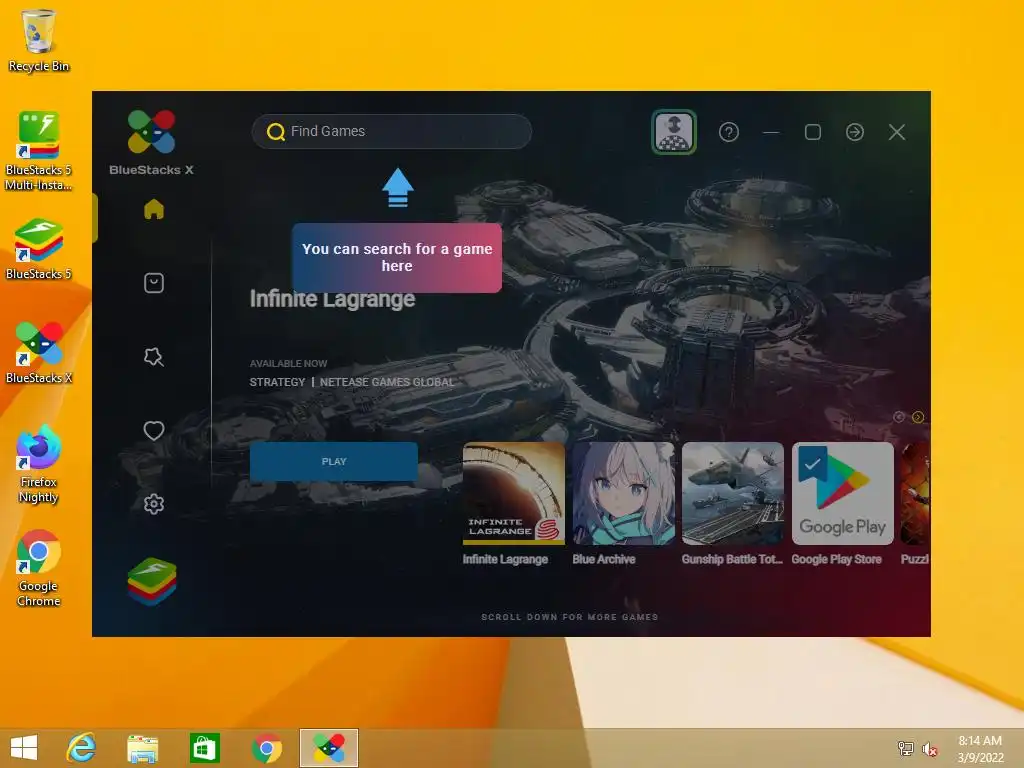Click the Gunship Battle Tot... caption
The height and width of the screenshot is (768, 1024).
[x=731, y=560]
